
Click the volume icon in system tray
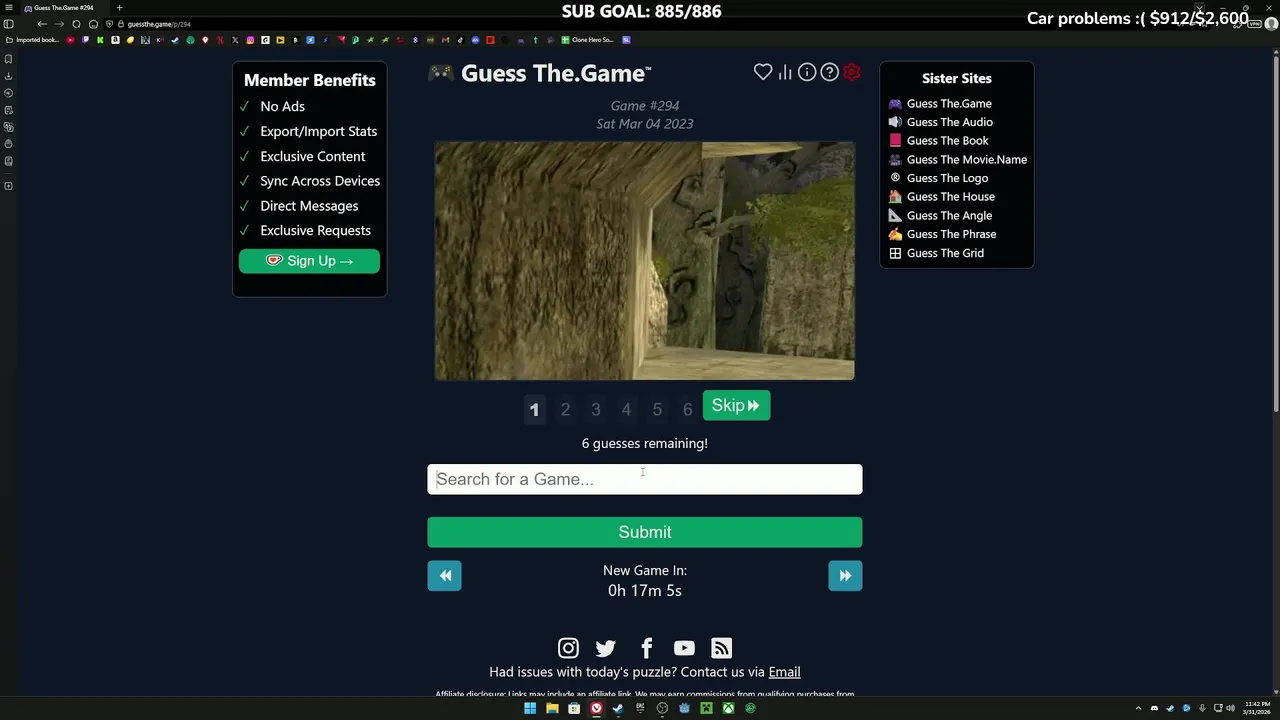[x=1230, y=708]
